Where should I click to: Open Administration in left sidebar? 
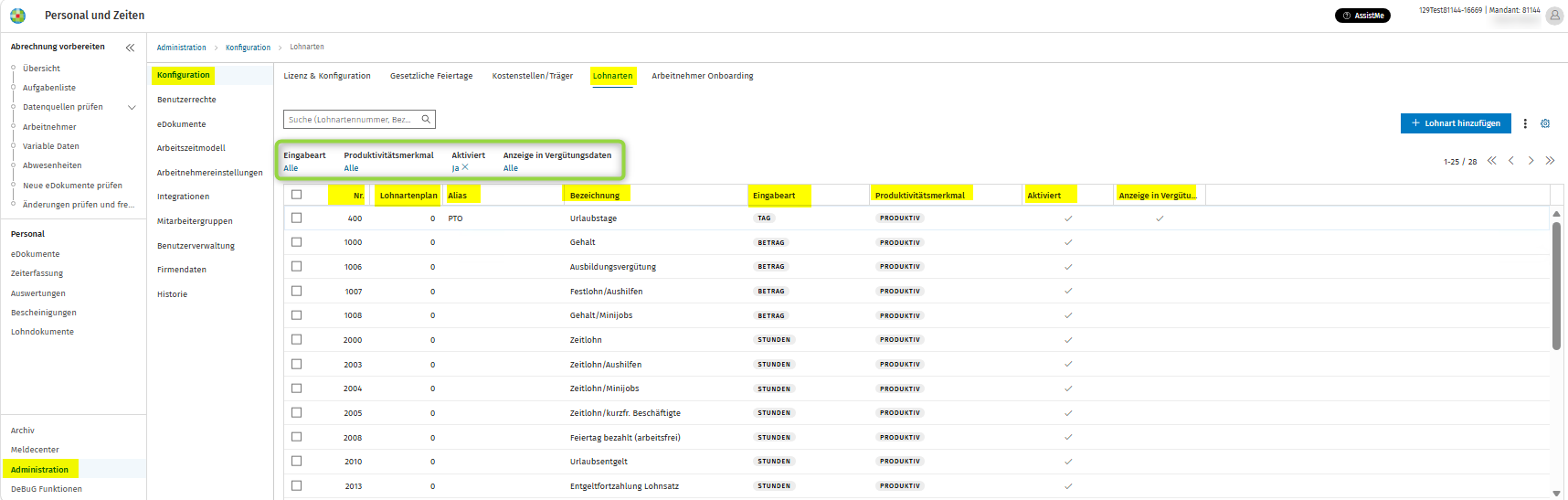click(39, 470)
